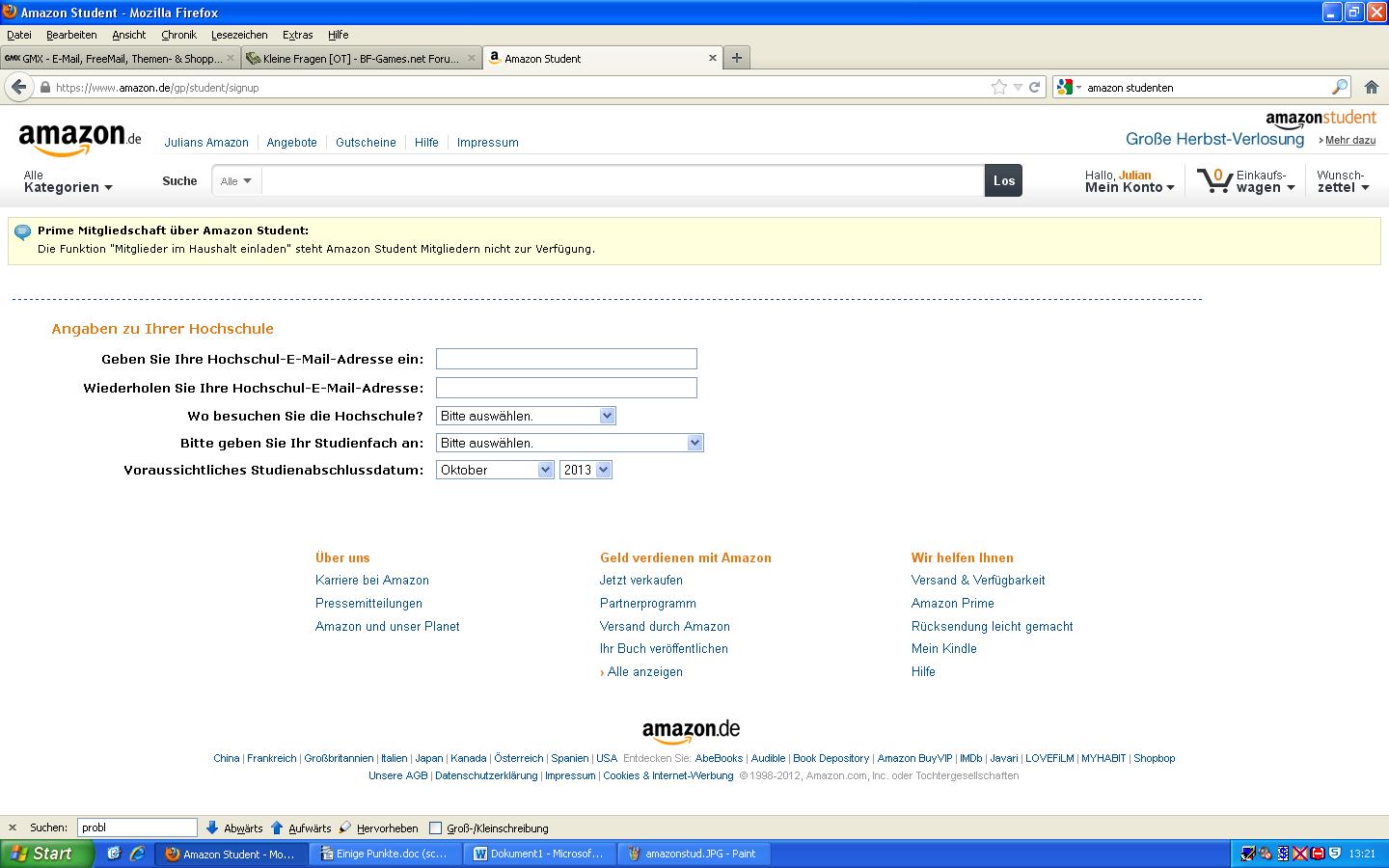Click the Partnerprogramm footer link

point(648,604)
